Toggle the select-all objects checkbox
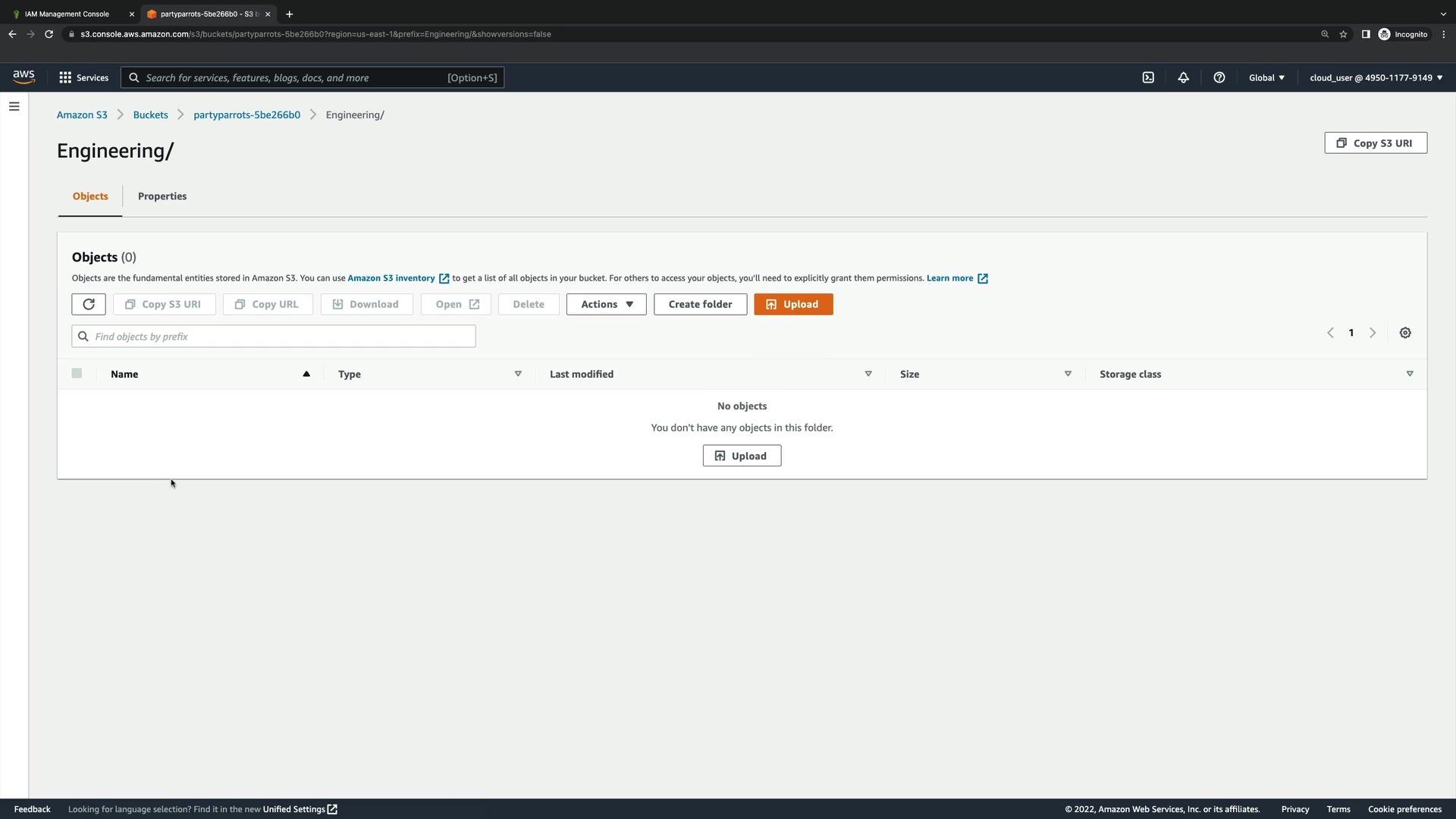1456x819 pixels. click(x=77, y=373)
